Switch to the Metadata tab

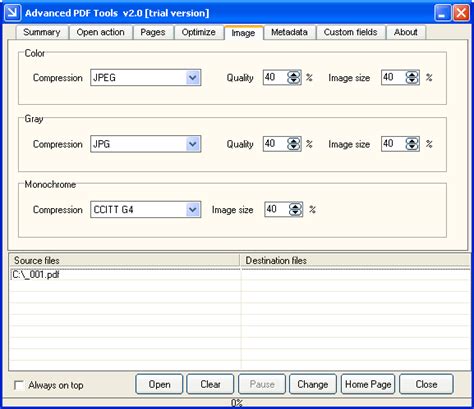pyautogui.click(x=289, y=32)
